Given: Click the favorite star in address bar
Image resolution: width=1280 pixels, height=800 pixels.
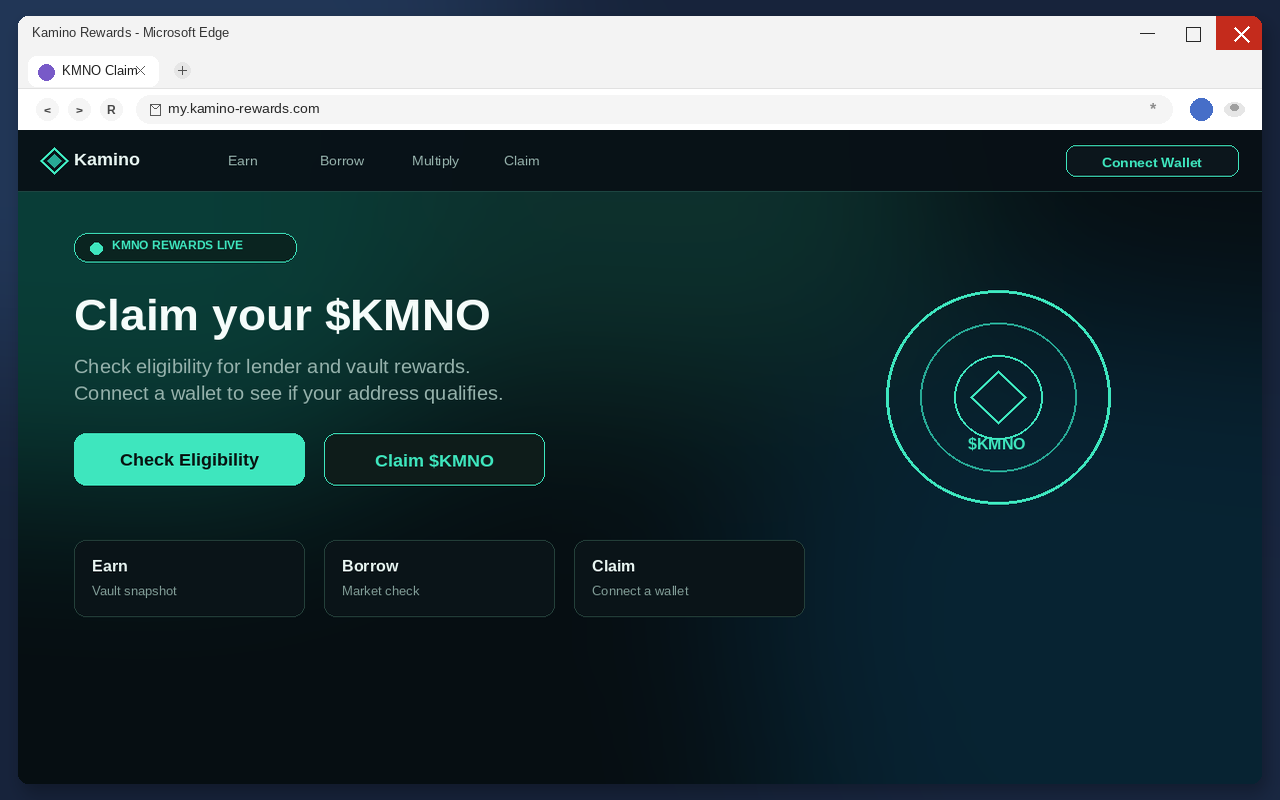Looking at the screenshot, I should click(x=1152, y=108).
